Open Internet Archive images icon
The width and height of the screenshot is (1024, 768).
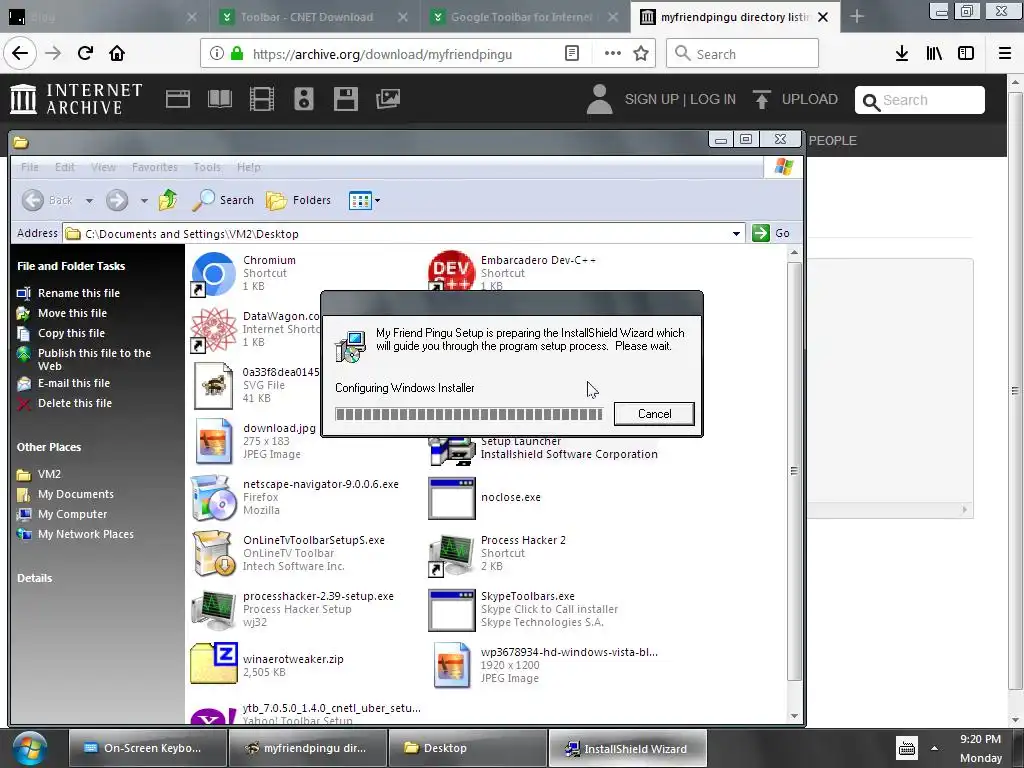coord(388,99)
